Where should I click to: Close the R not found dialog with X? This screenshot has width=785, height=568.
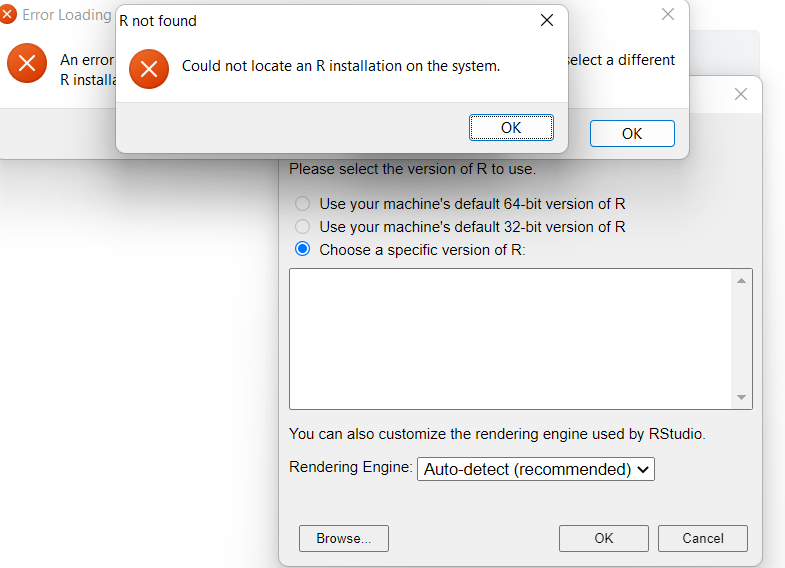click(547, 20)
